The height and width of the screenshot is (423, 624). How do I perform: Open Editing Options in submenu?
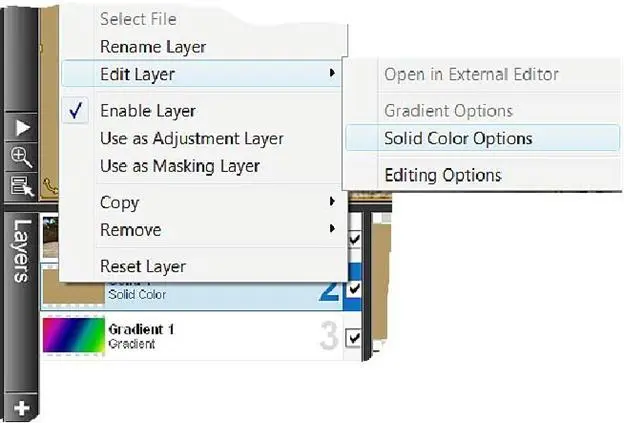click(442, 176)
